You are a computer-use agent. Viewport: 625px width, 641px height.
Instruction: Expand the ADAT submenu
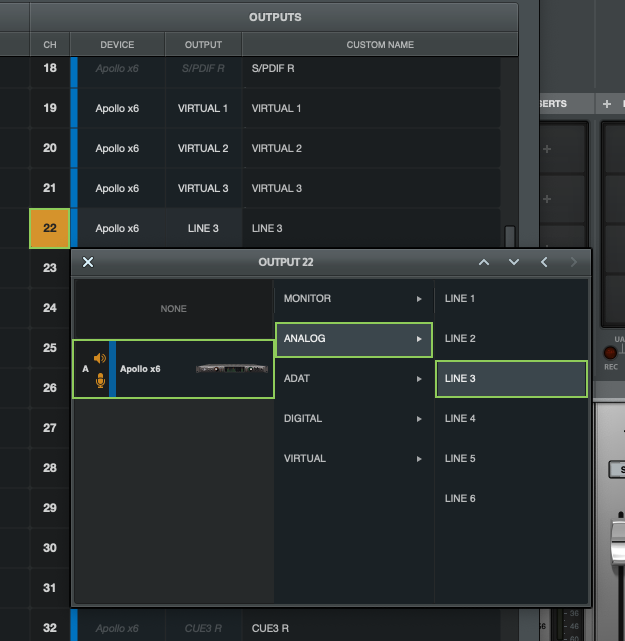(352, 379)
